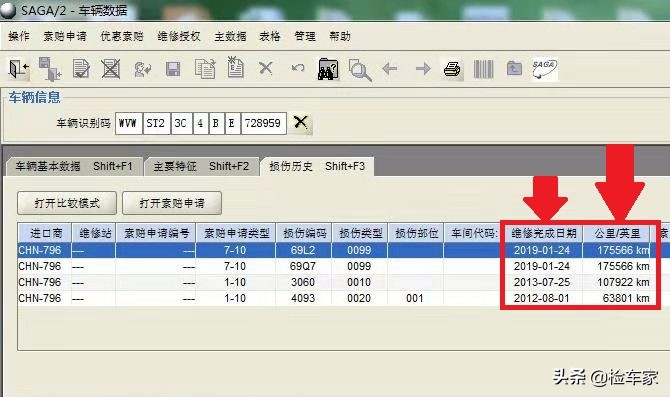Image resolution: width=670 pixels, height=397 pixels.
Task: Click the magnifying glass search icon
Action: click(x=360, y=70)
